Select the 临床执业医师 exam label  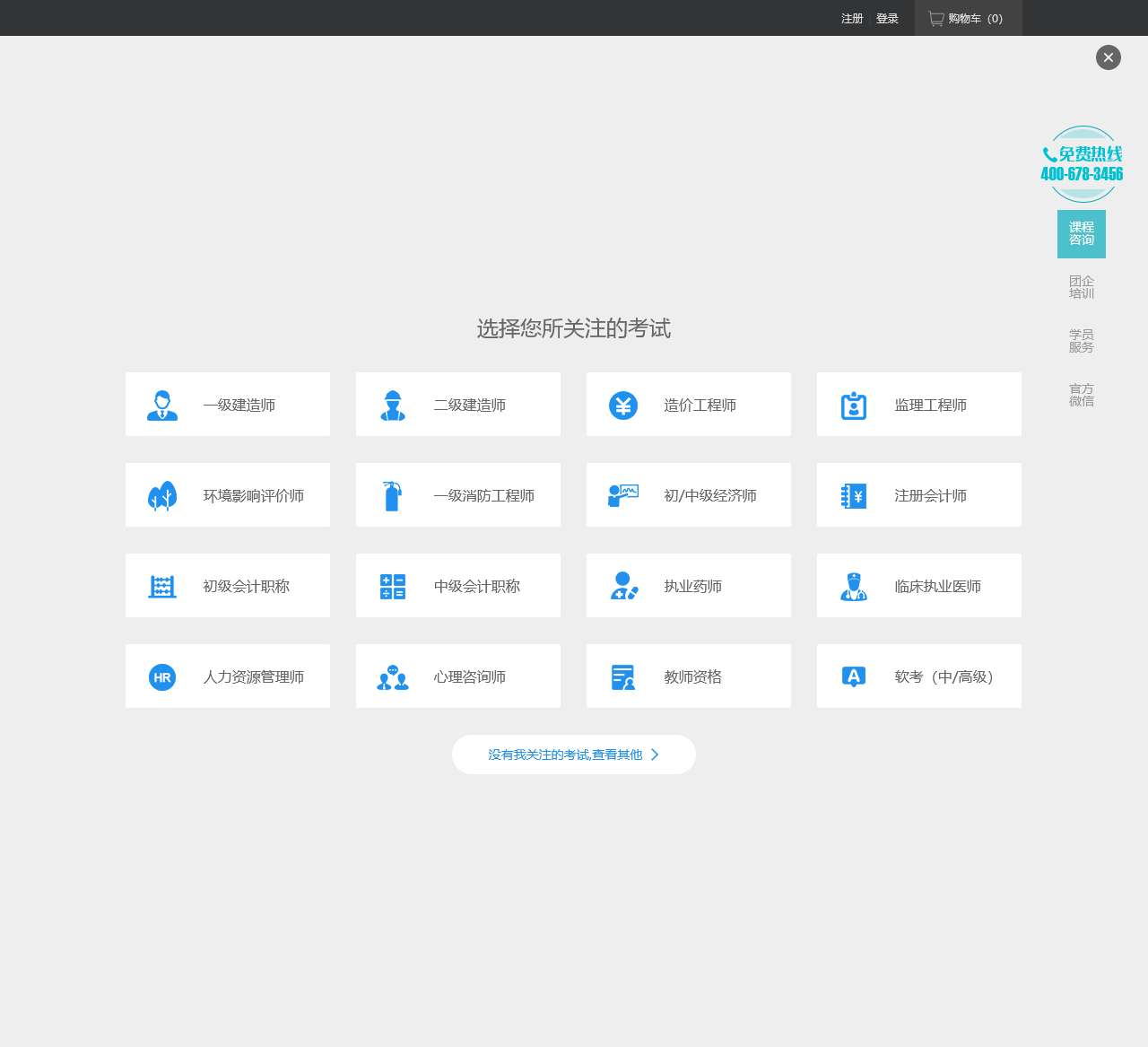pyautogui.click(x=938, y=587)
